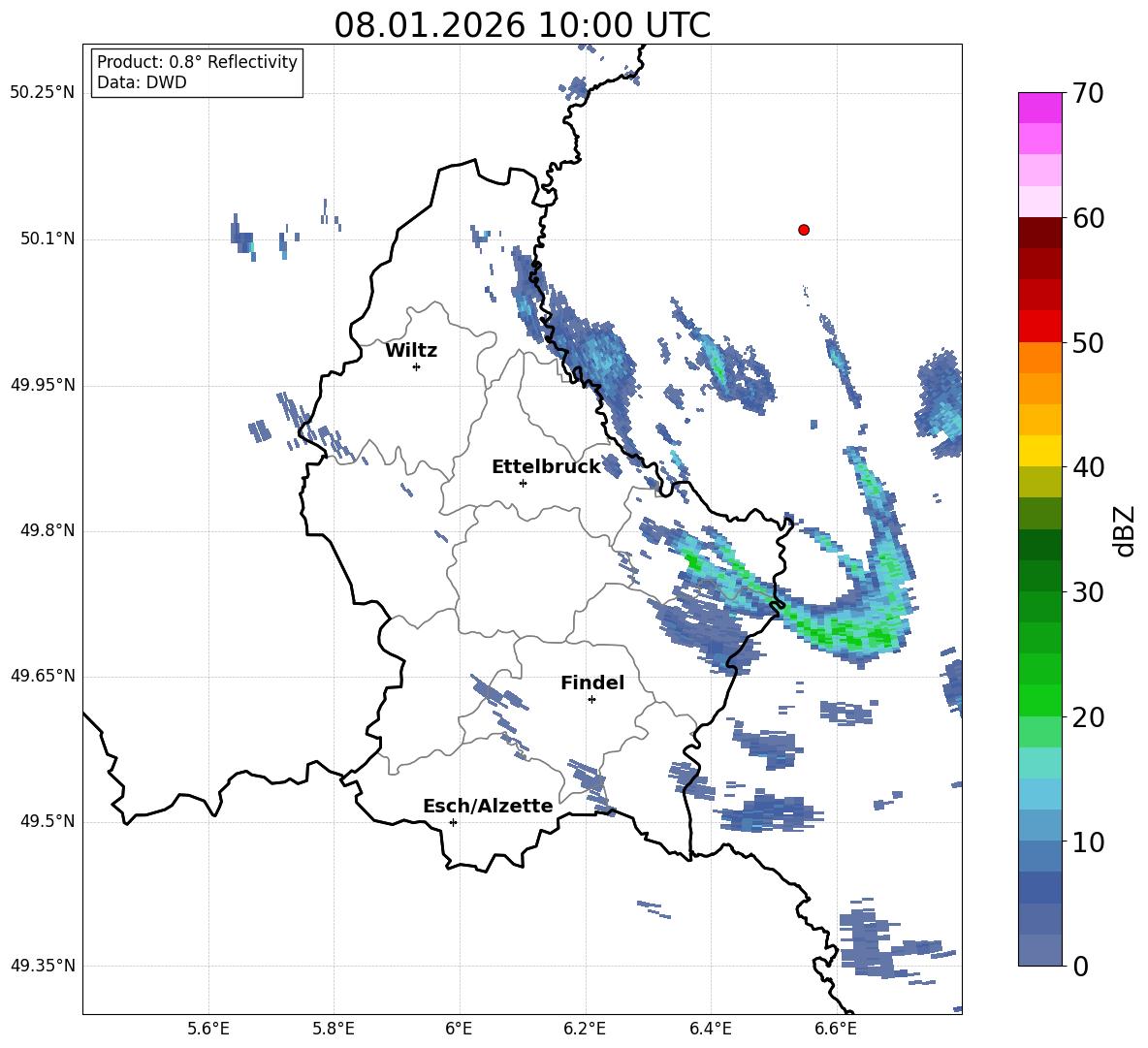Click the longitude label 6°E
This screenshot has height=1048, width=1148.
click(459, 1029)
